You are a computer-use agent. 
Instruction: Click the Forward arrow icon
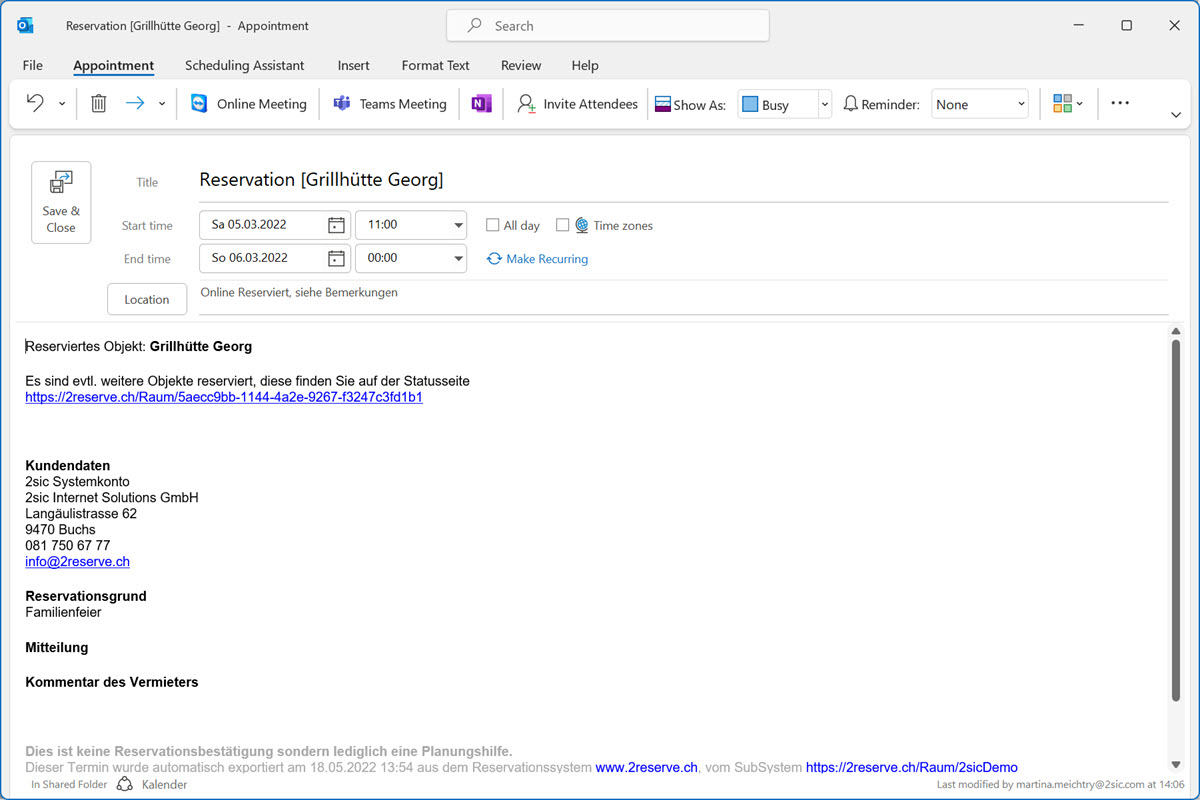[135, 103]
